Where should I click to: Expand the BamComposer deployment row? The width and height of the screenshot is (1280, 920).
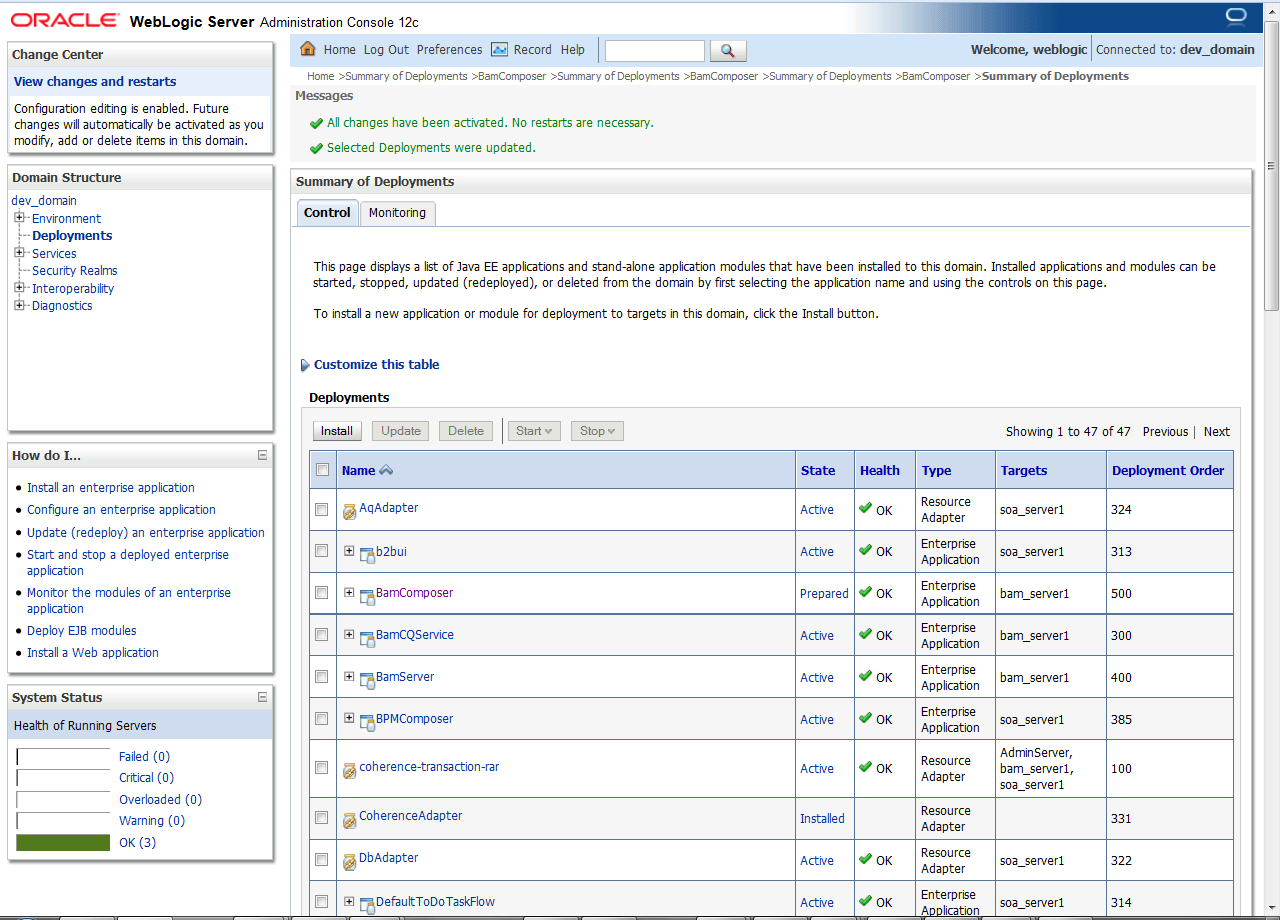[349, 592]
